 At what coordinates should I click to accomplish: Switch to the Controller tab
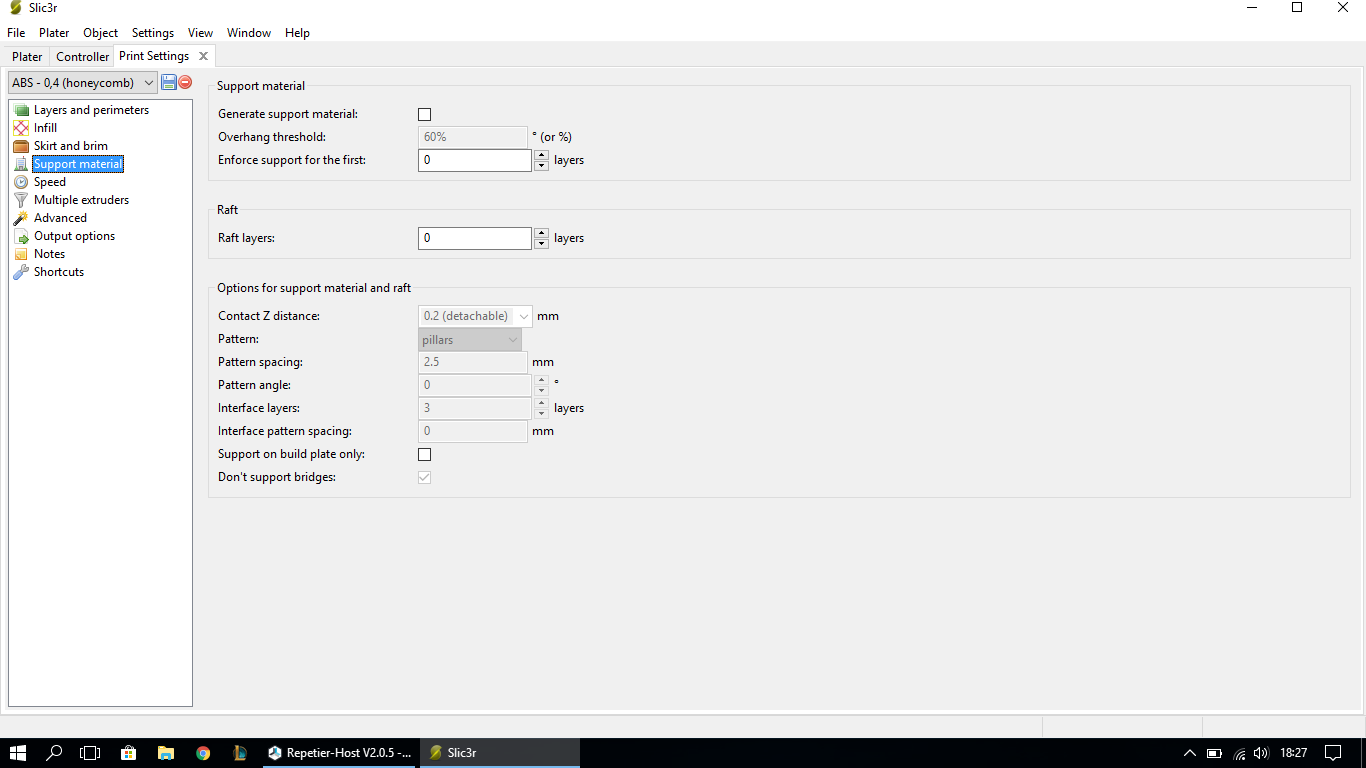pos(82,57)
